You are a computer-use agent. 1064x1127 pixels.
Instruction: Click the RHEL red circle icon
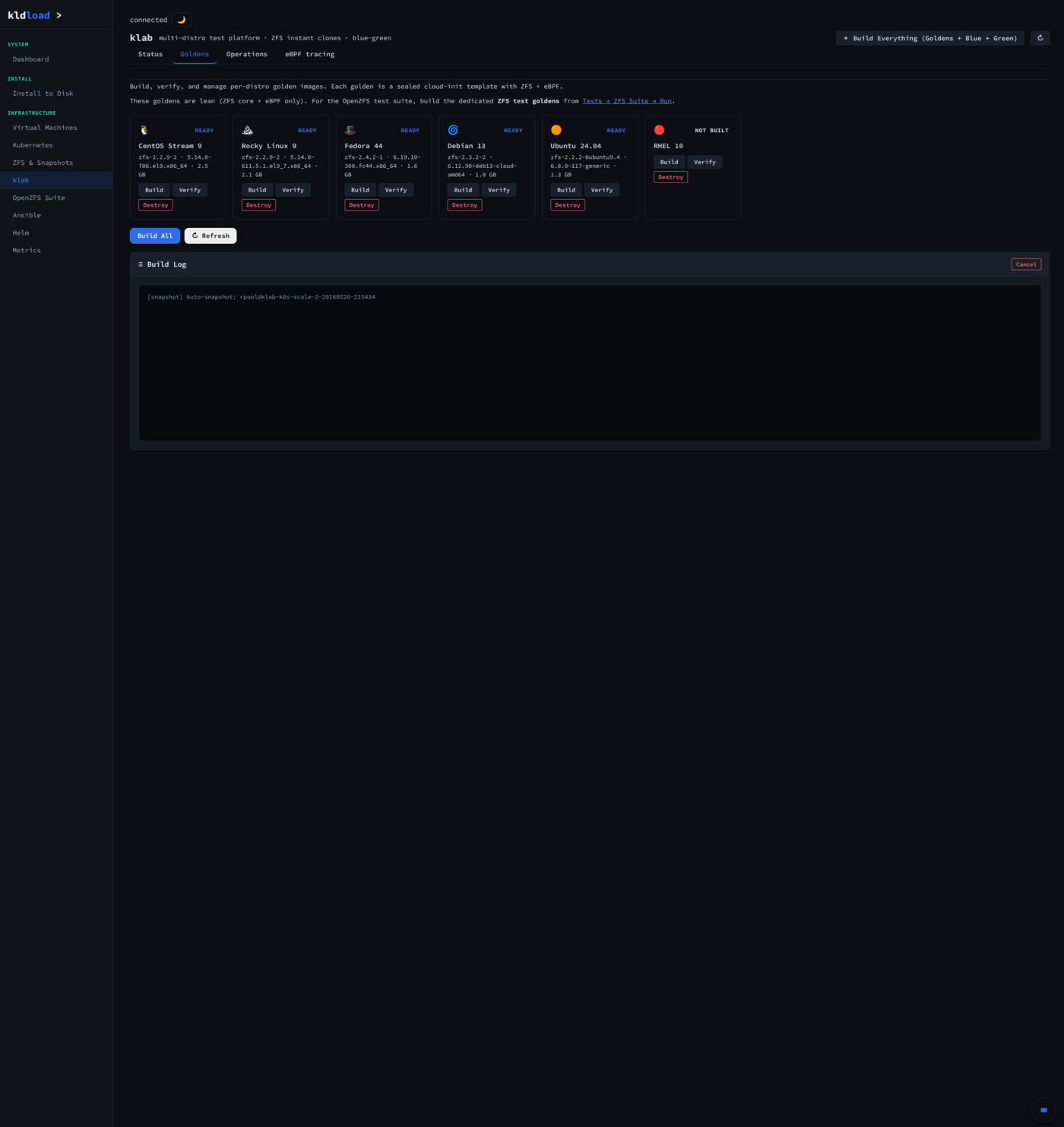pos(659,130)
